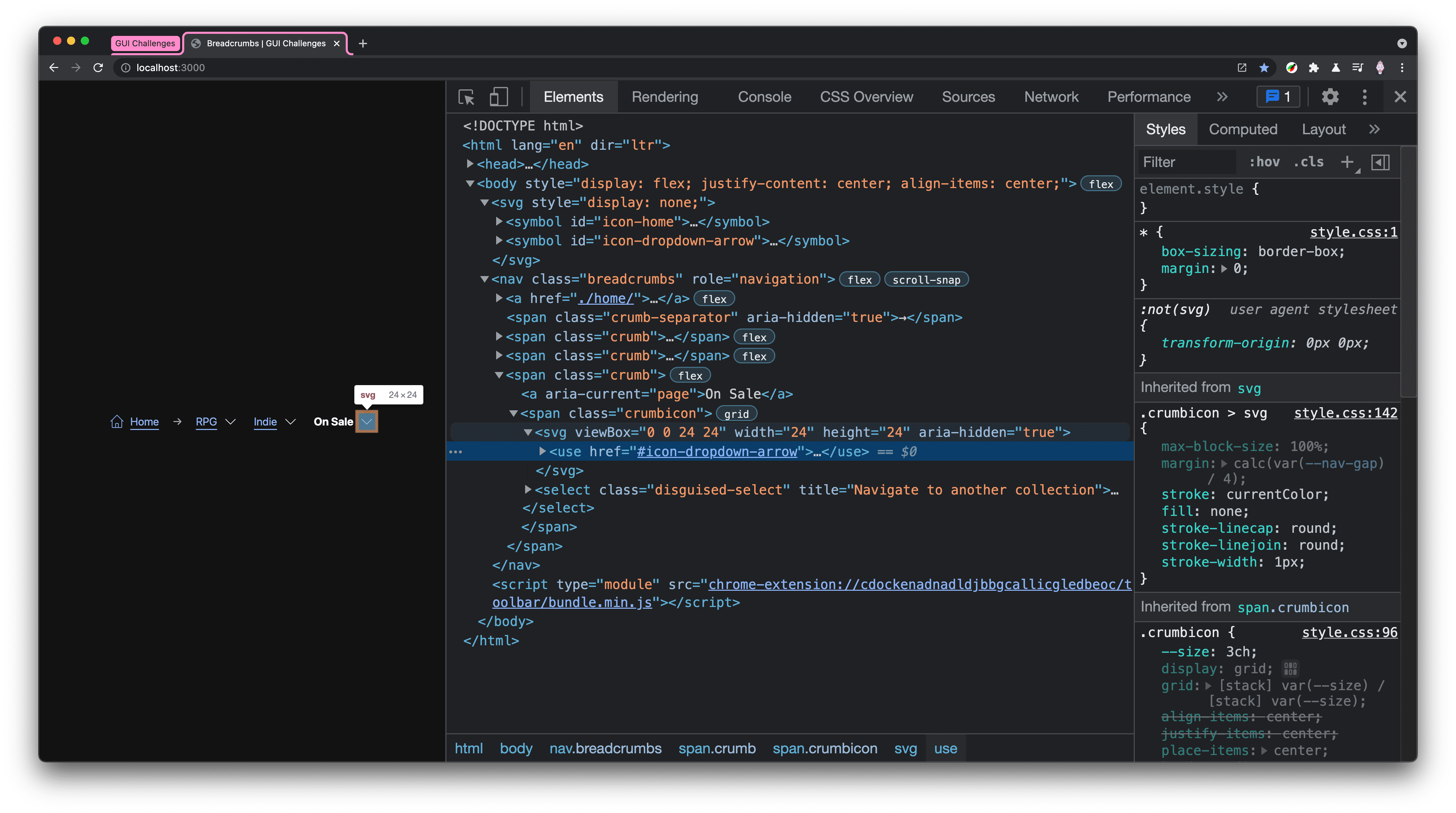Expand the symbol icon-home element

(x=497, y=221)
